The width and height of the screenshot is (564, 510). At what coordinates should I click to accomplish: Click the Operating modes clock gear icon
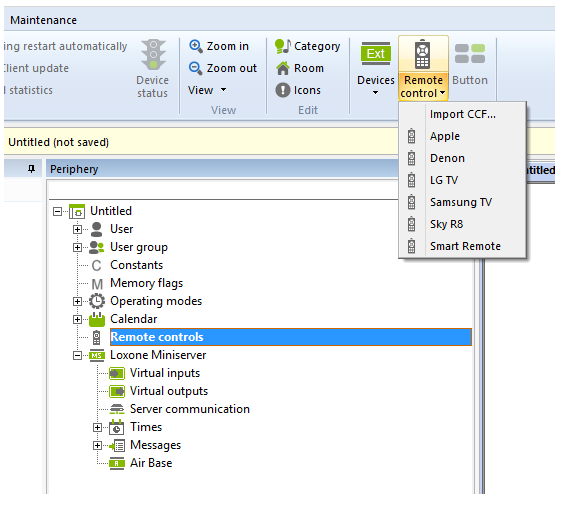pyautogui.click(x=97, y=301)
